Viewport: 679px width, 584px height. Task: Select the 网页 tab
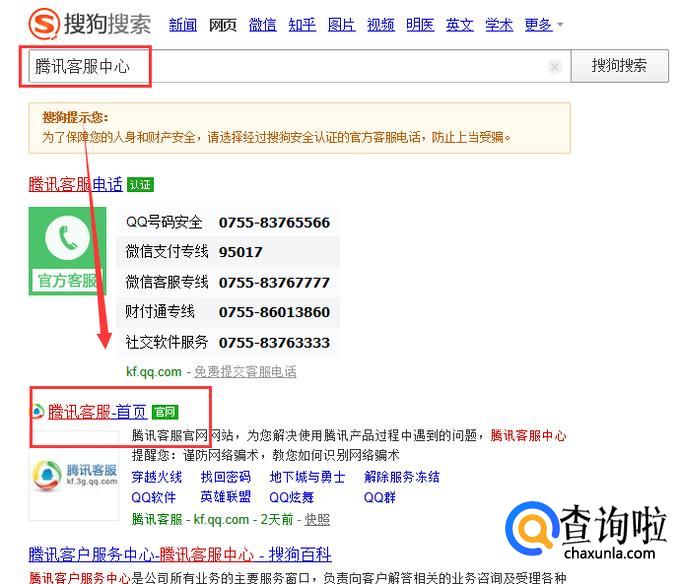[x=223, y=25]
